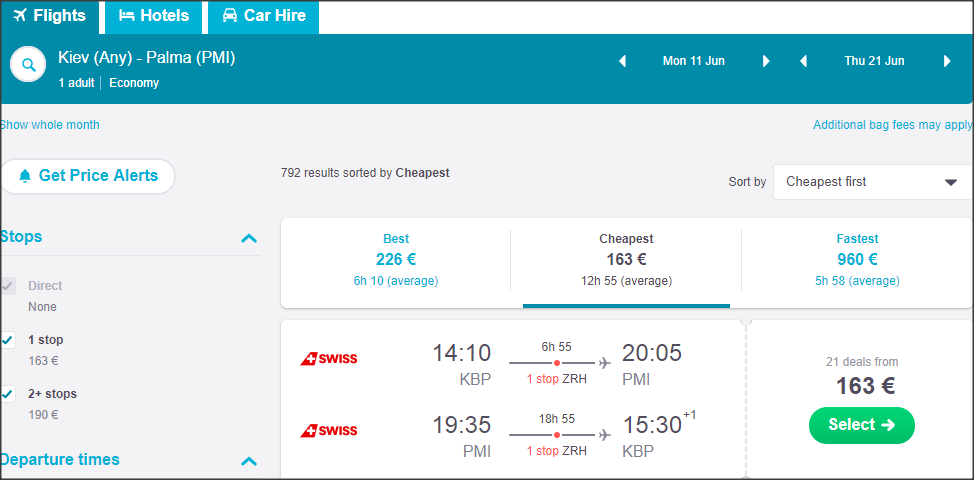Toggle the Direct flights checkbox
The image size is (974, 480).
(8, 286)
